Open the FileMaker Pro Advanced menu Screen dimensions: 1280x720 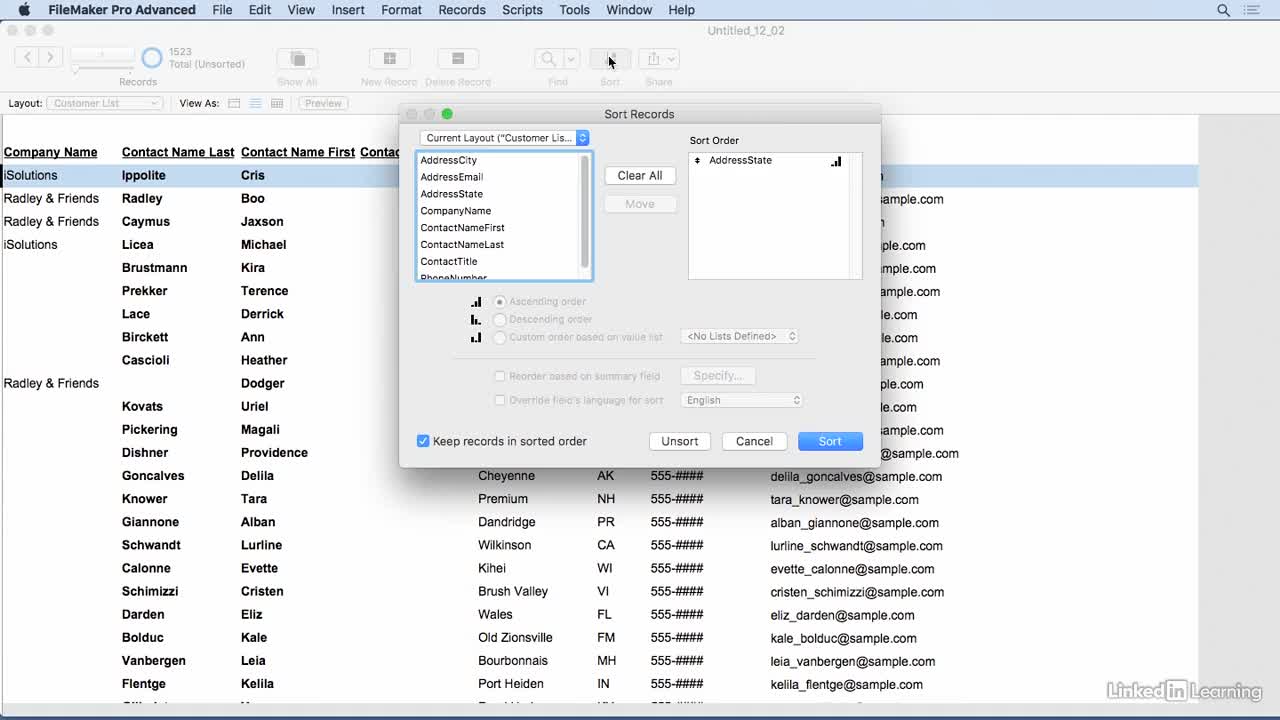pos(122,10)
